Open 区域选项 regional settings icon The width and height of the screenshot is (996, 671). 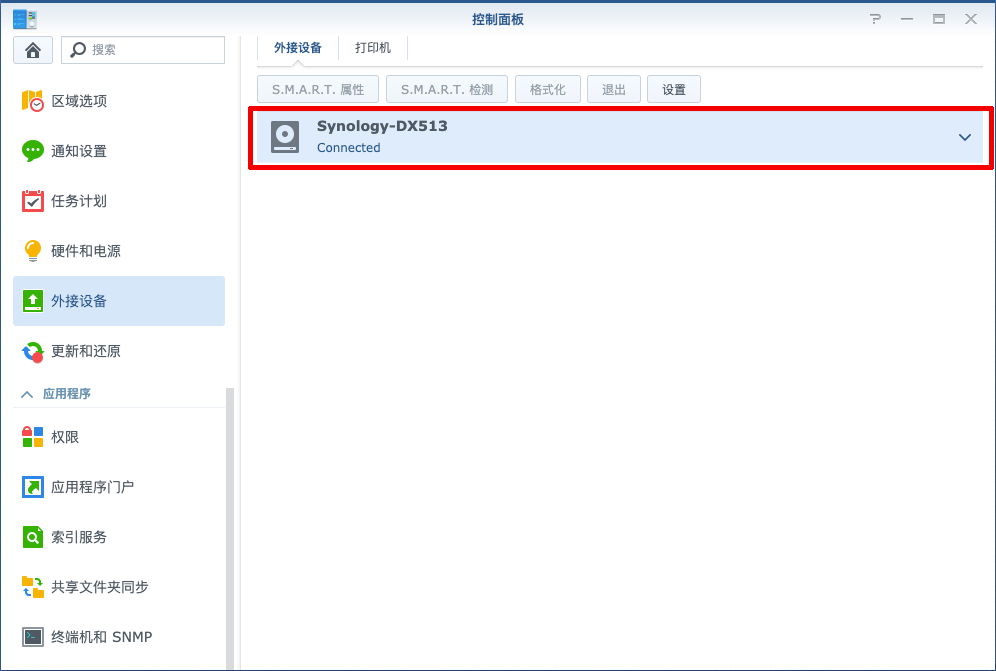pyautogui.click(x=33, y=101)
